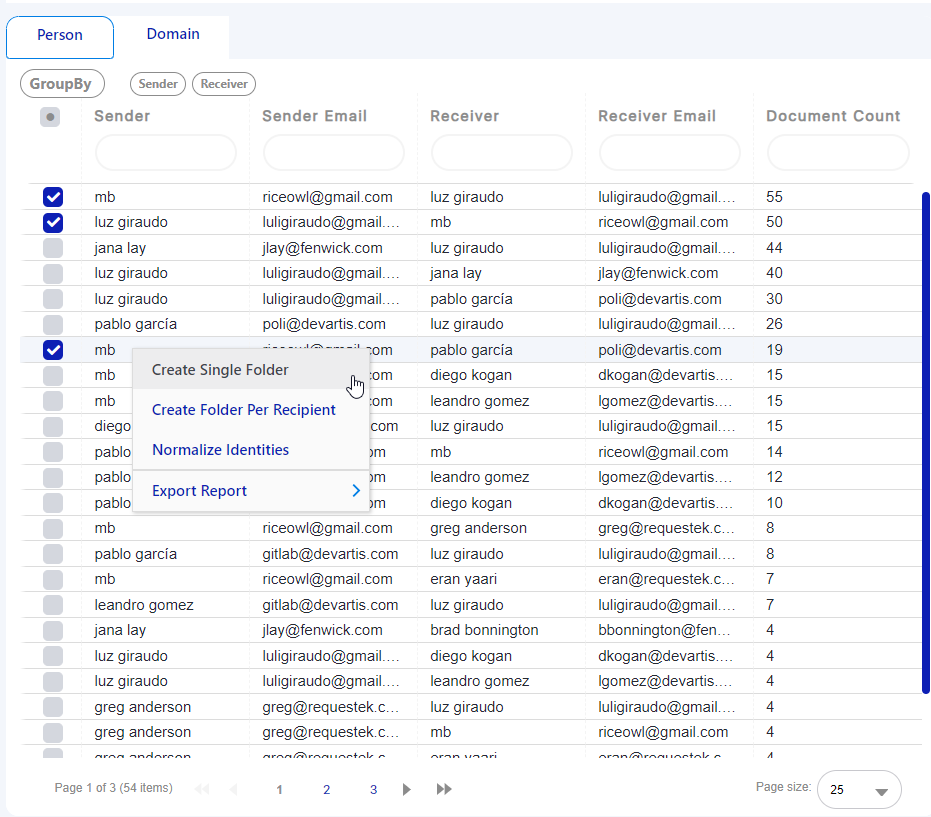Viewport: 931px width, 817px height.
Task: Click the 'eran@requestek.c…' receiver email in count-7 row
Action: pos(666,579)
